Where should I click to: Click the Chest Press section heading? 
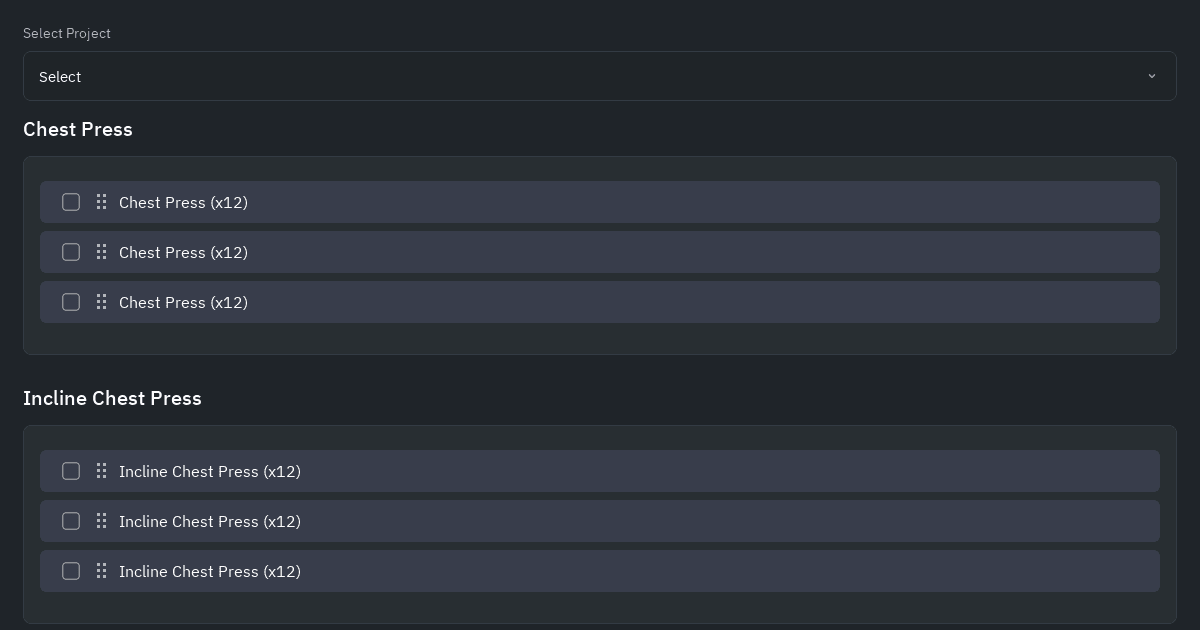(78, 129)
